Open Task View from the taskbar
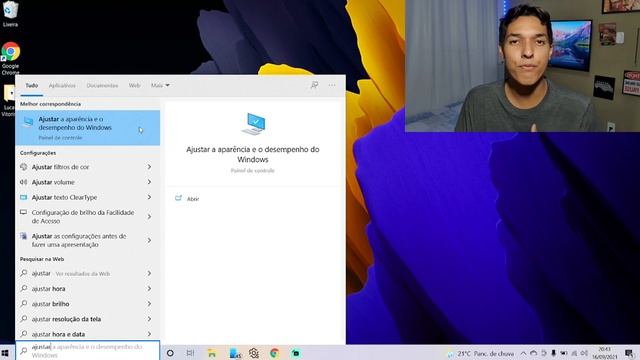 pos(190,353)
